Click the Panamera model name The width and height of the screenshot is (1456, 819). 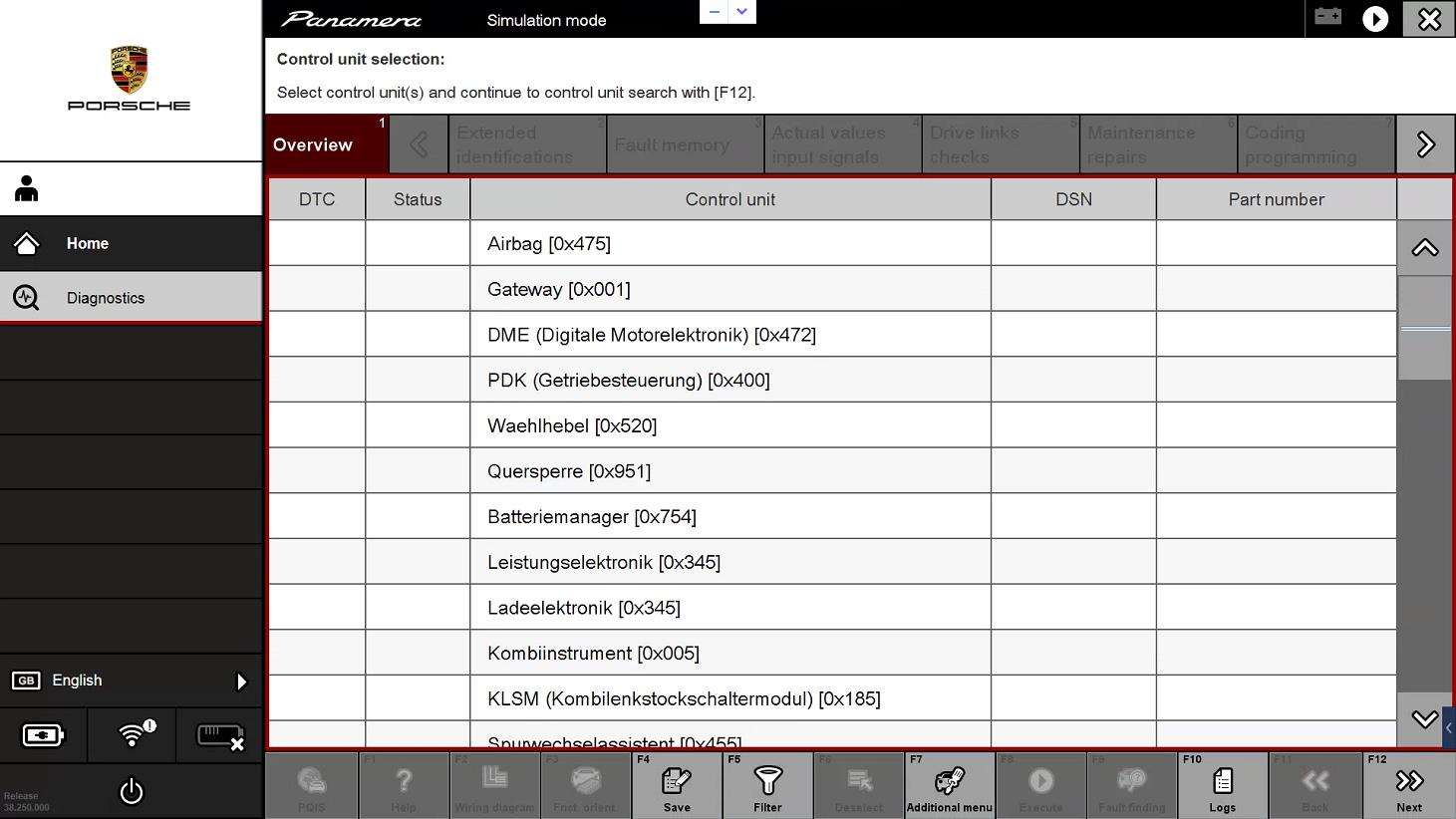point(351,20)
